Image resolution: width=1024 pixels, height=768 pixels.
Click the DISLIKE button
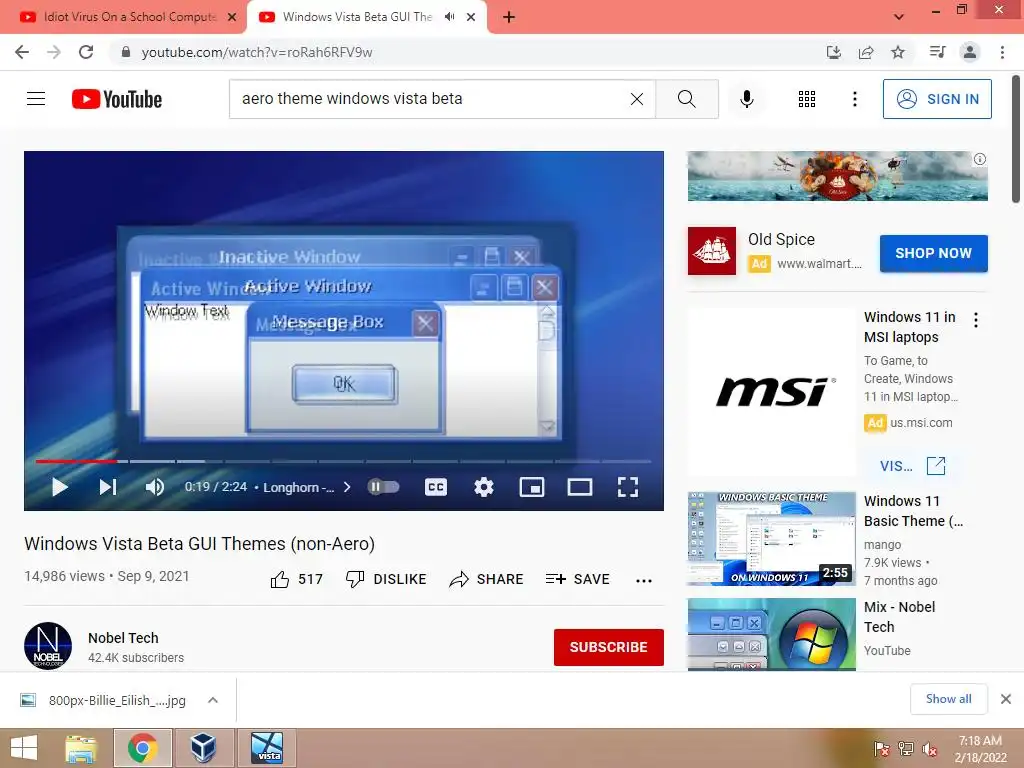[x=386, y=579]
